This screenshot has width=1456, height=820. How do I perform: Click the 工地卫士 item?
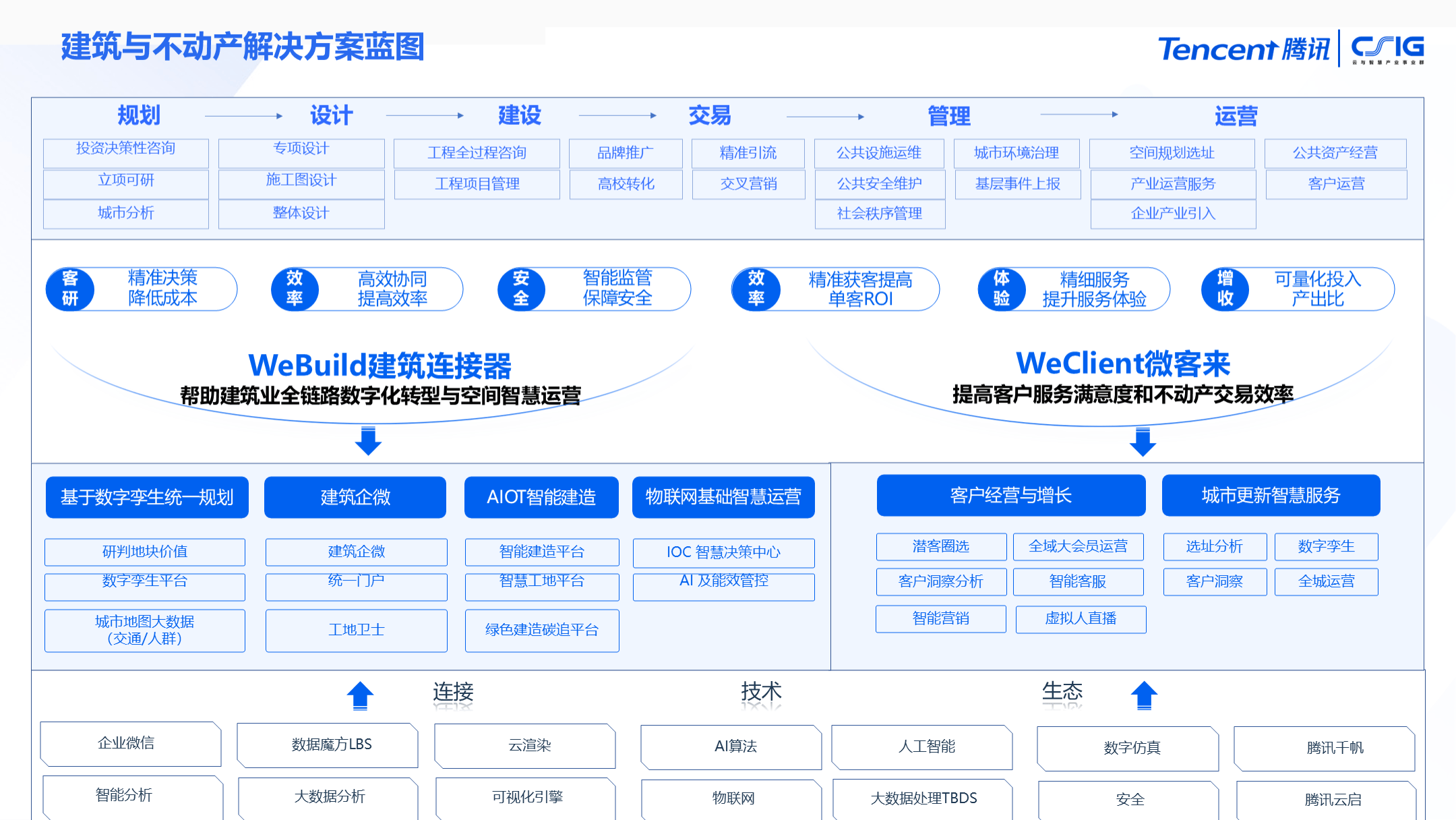pyautogui.click(x=357, y=631)
